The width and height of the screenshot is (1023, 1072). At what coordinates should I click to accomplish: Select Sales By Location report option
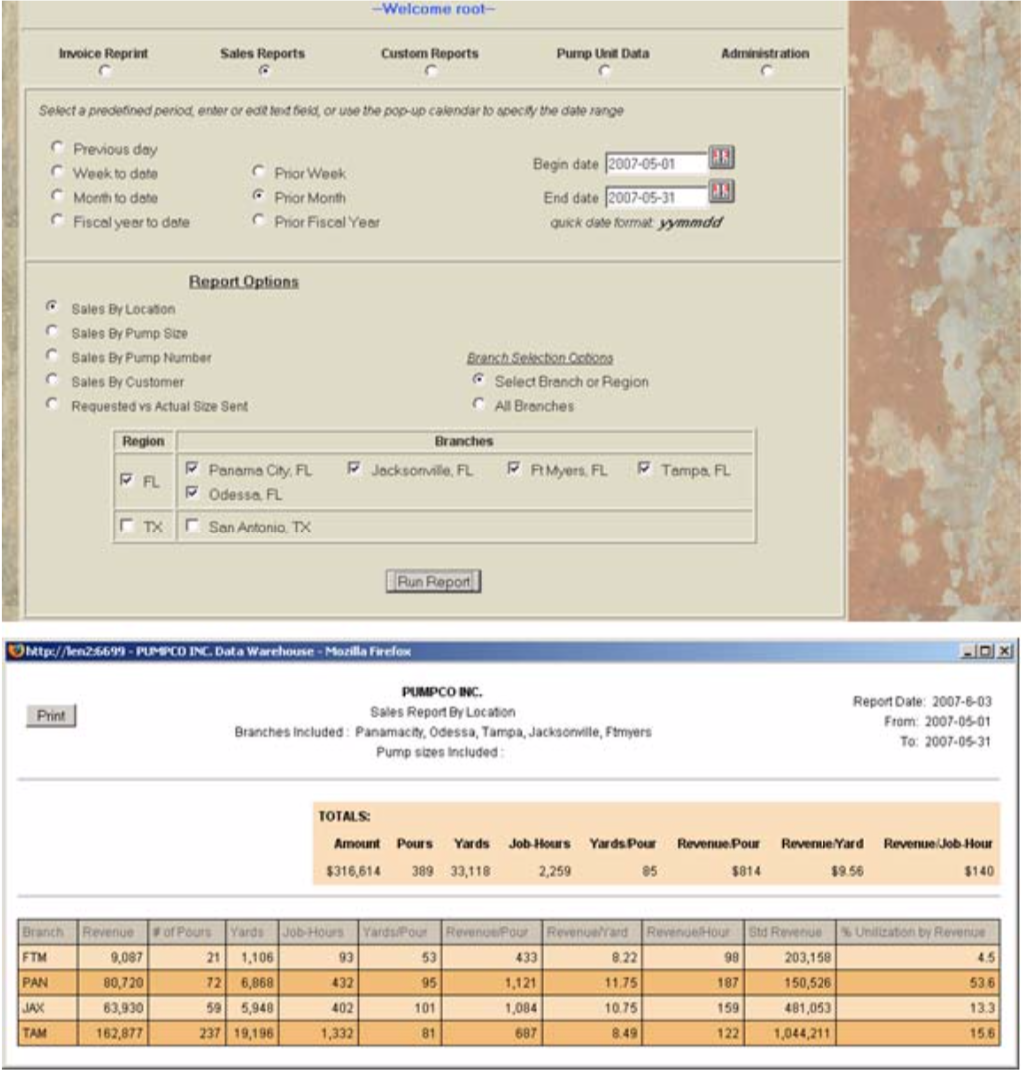coord(52,306)
